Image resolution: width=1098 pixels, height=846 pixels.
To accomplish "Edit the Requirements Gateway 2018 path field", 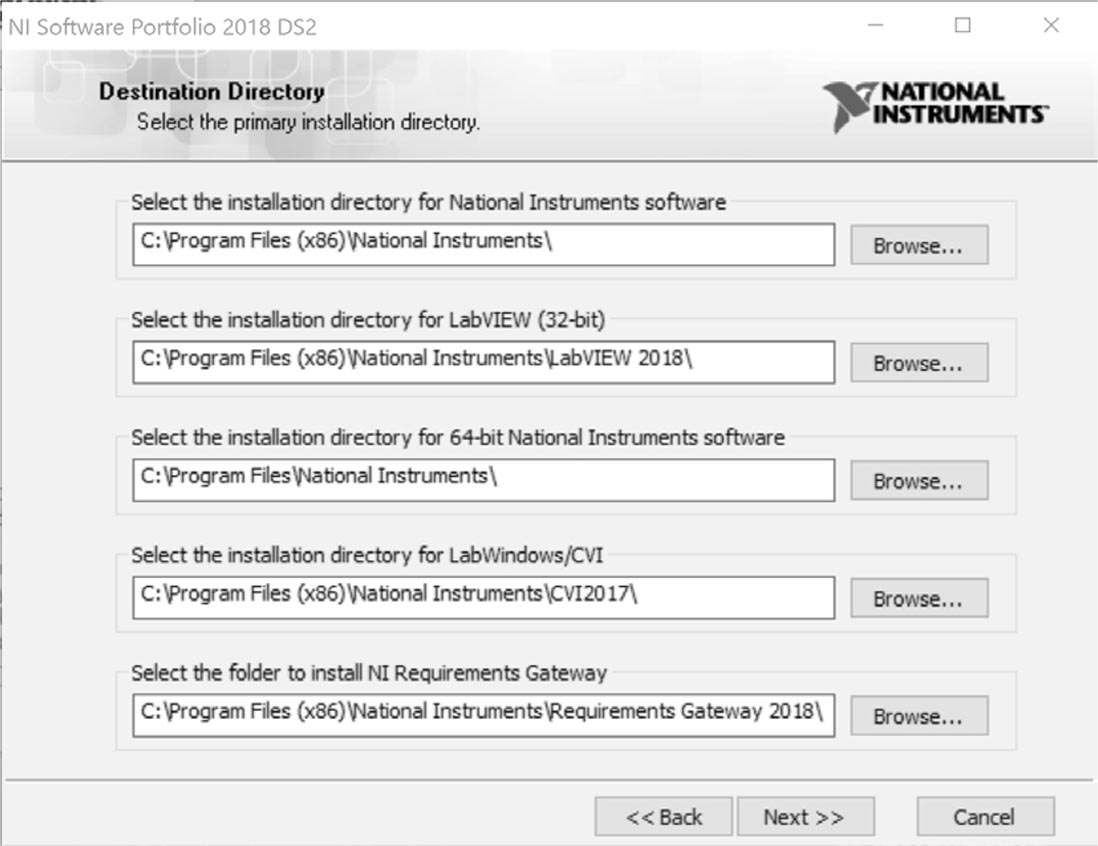I will pos(483,715).
